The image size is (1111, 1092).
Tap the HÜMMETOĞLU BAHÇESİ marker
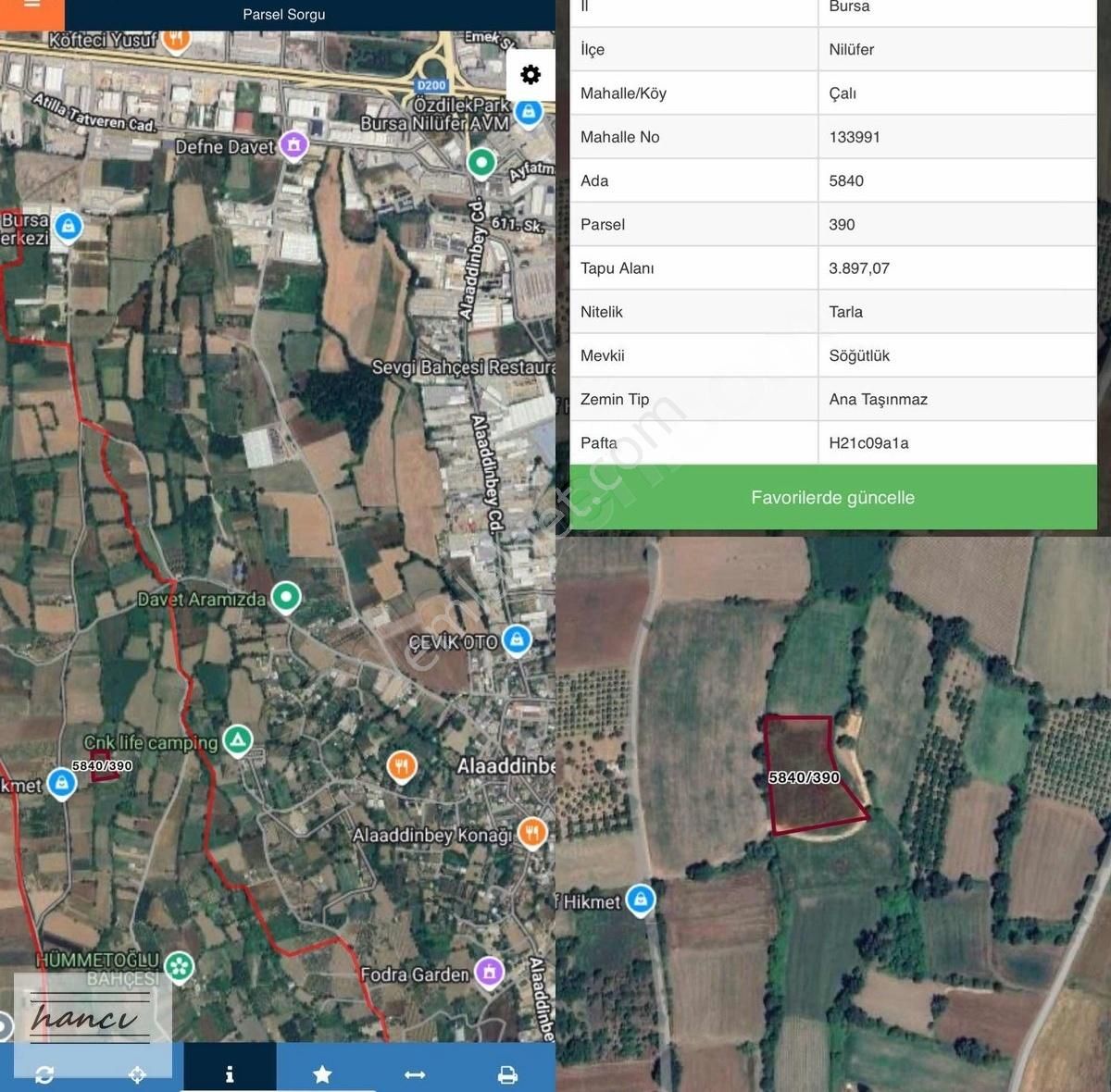coord(179,967)
